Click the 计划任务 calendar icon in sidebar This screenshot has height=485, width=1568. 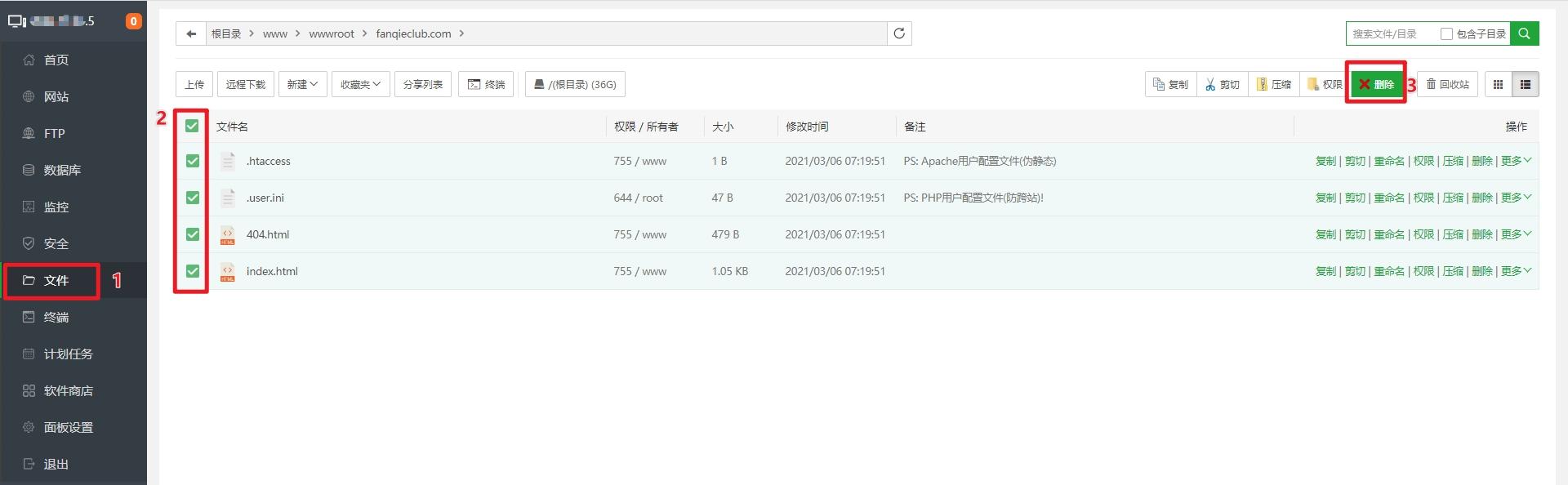[x=29, y=354]
